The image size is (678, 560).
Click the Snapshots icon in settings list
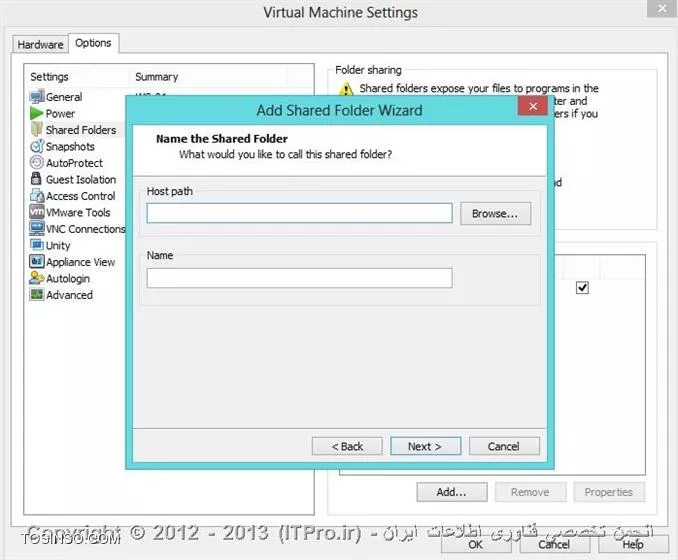point(37,146)
